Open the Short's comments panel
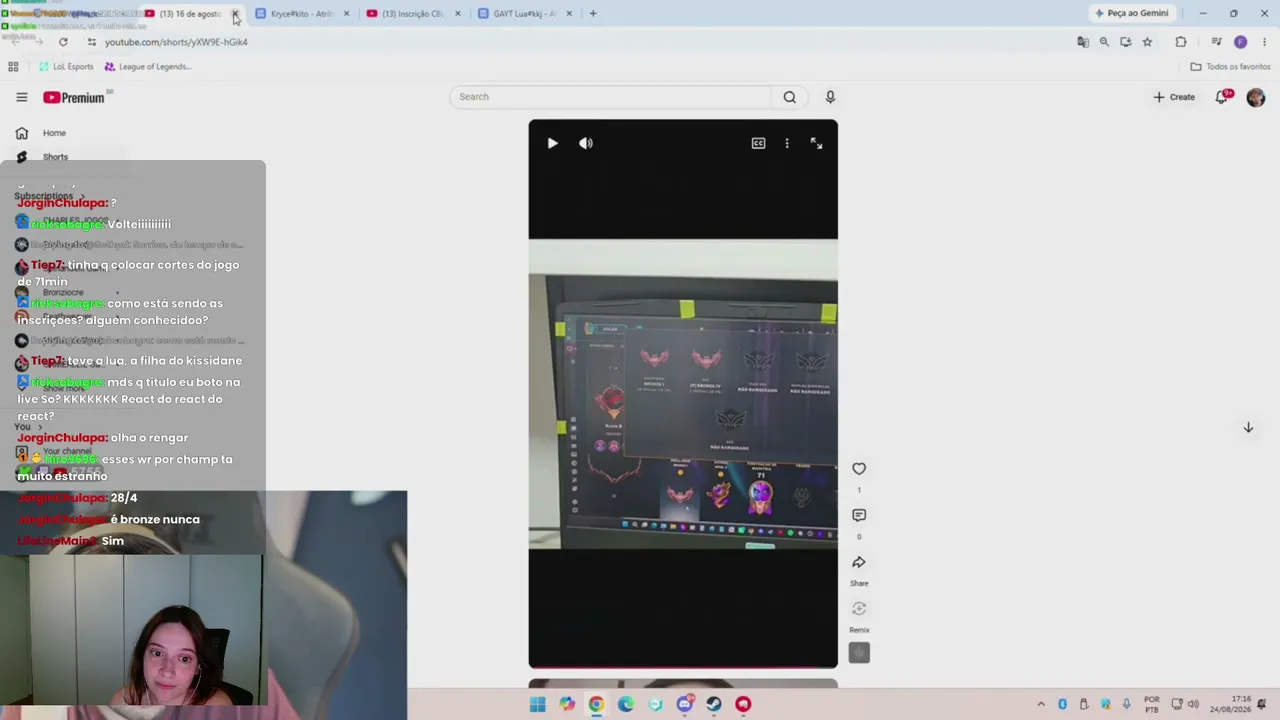 [x=859, y=515]
